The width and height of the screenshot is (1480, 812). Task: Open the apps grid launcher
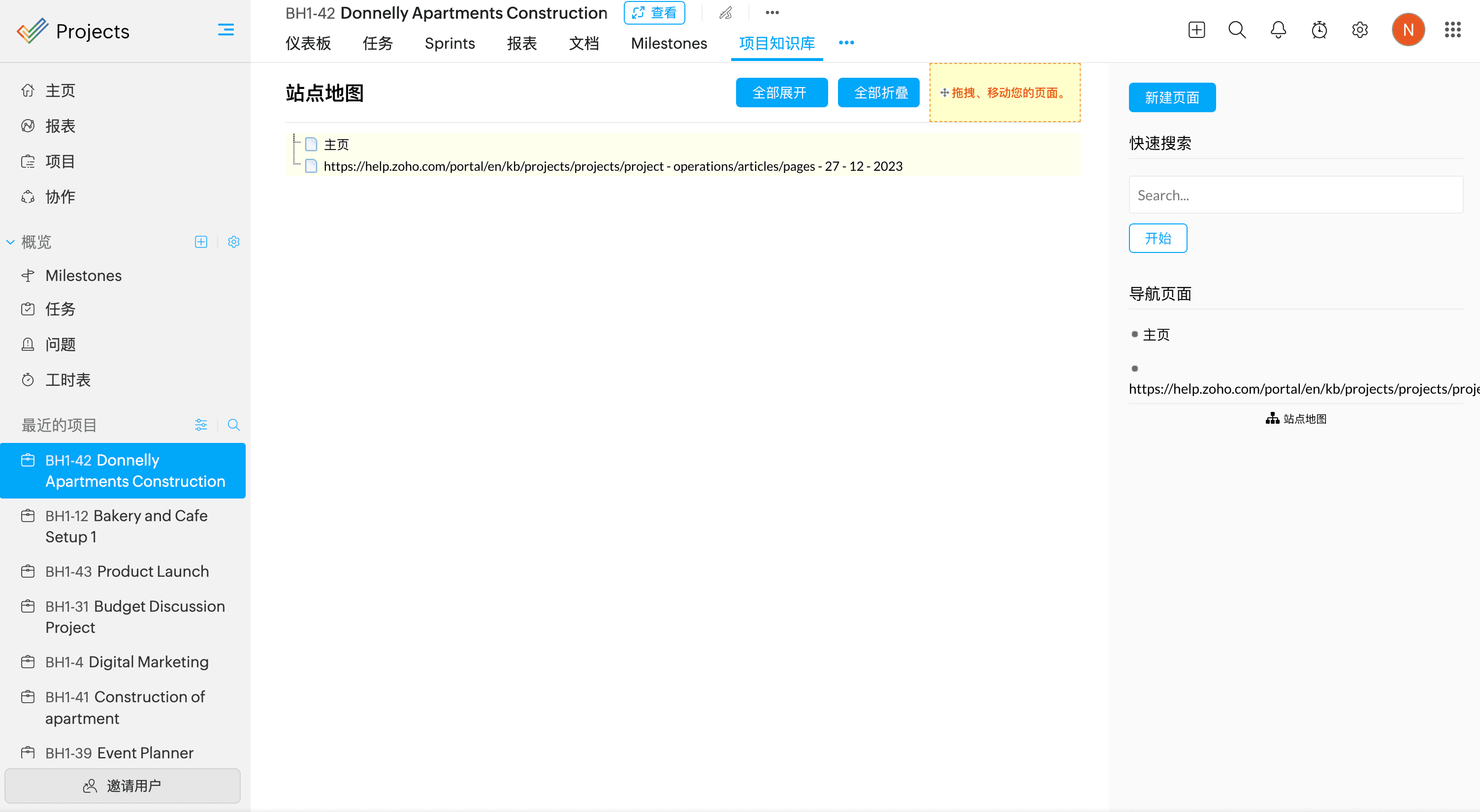(1452, 30)
